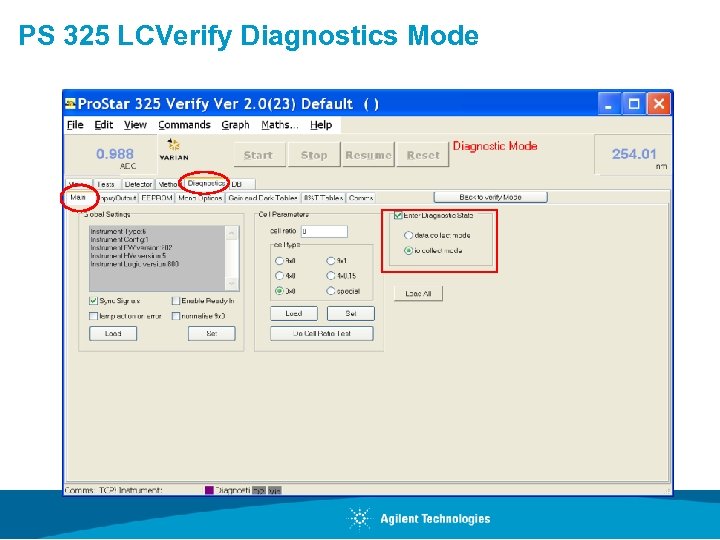
Task: Open the Mono Optics sub-tab
Action: tap(200, 198)
